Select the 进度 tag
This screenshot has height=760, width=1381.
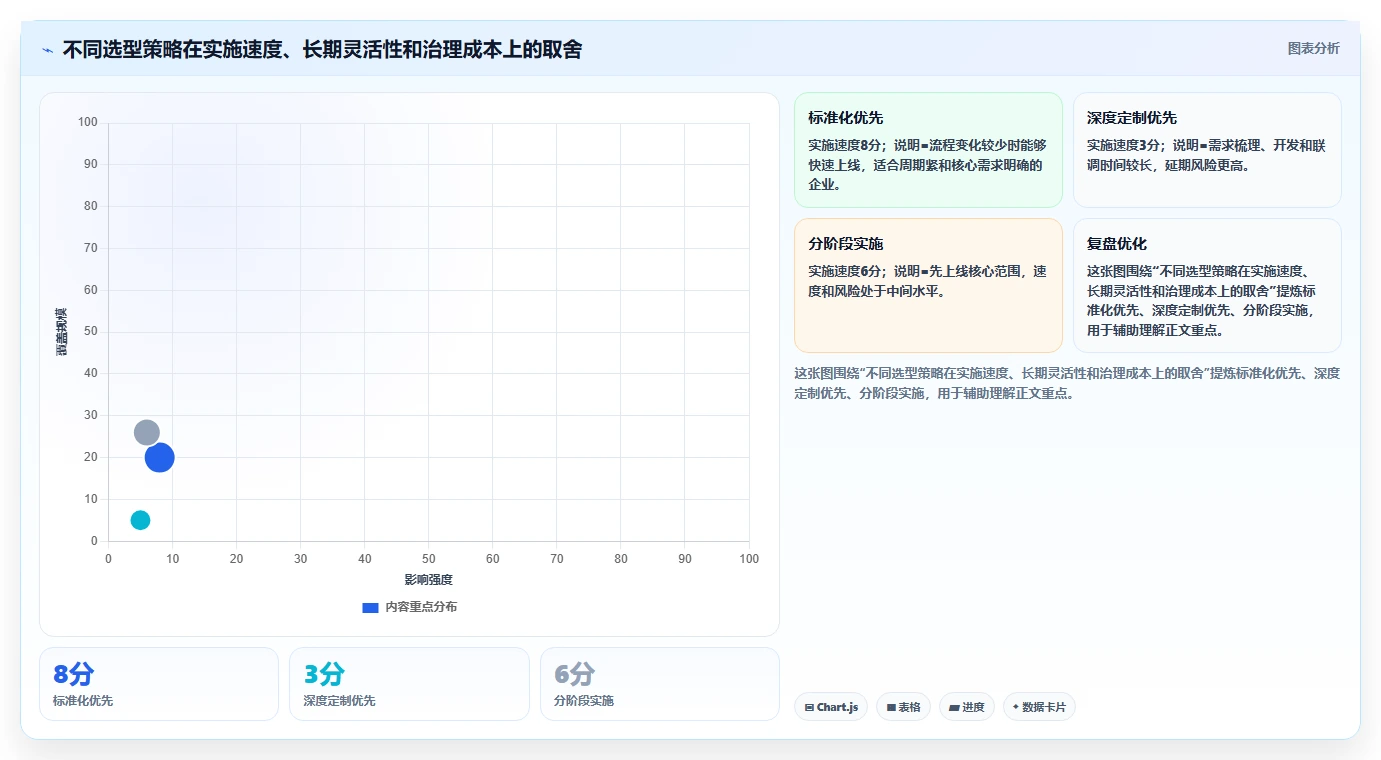[x=967, y=707]
